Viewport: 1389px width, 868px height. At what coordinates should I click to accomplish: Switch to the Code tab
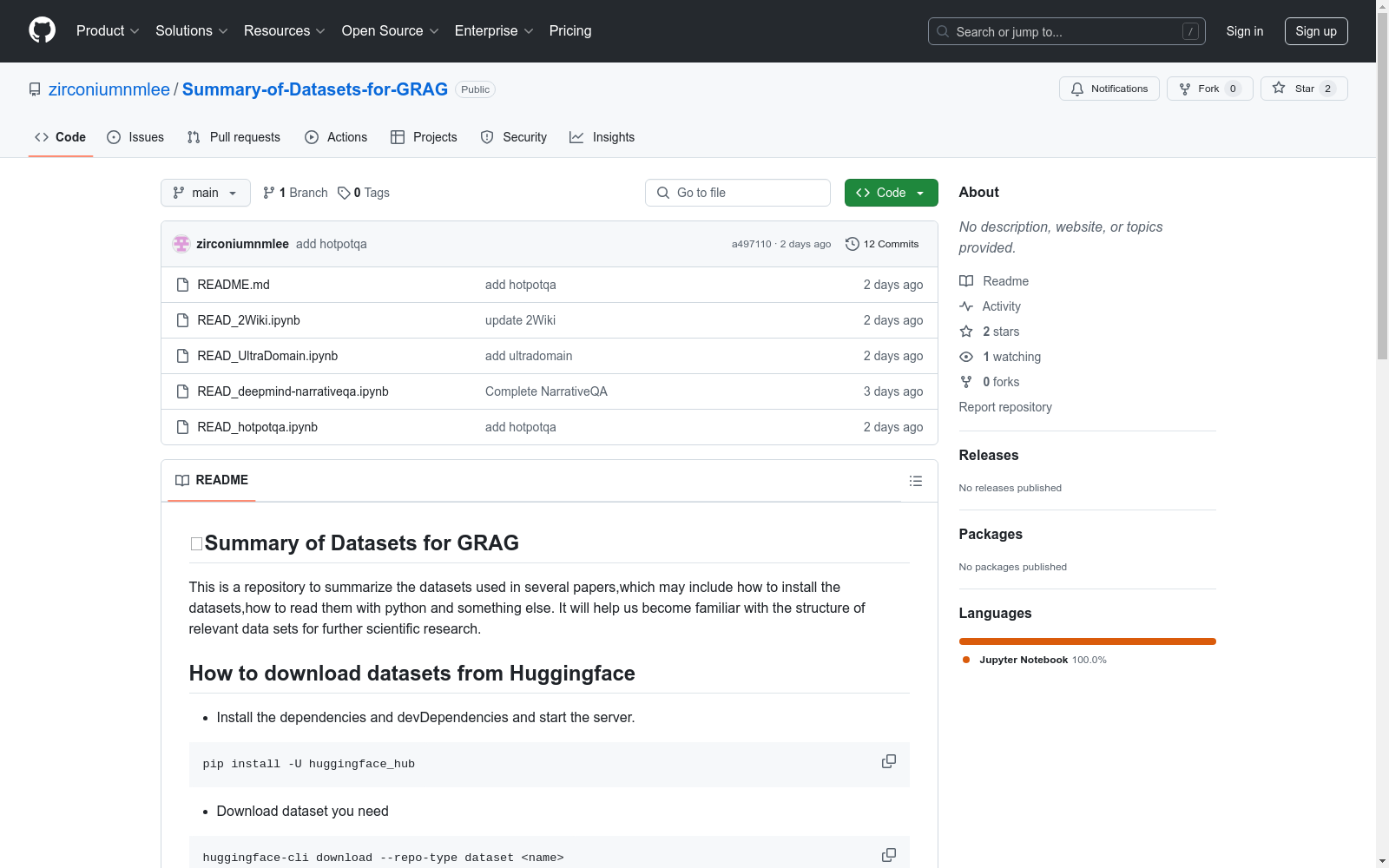coord(61,137)
